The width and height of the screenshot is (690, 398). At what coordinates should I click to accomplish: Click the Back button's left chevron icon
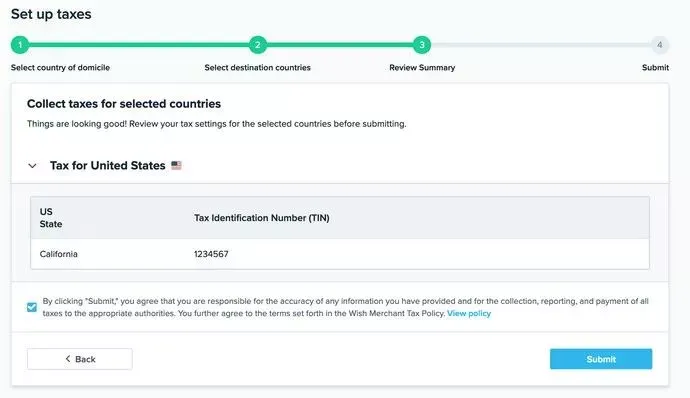pos(68,359)
